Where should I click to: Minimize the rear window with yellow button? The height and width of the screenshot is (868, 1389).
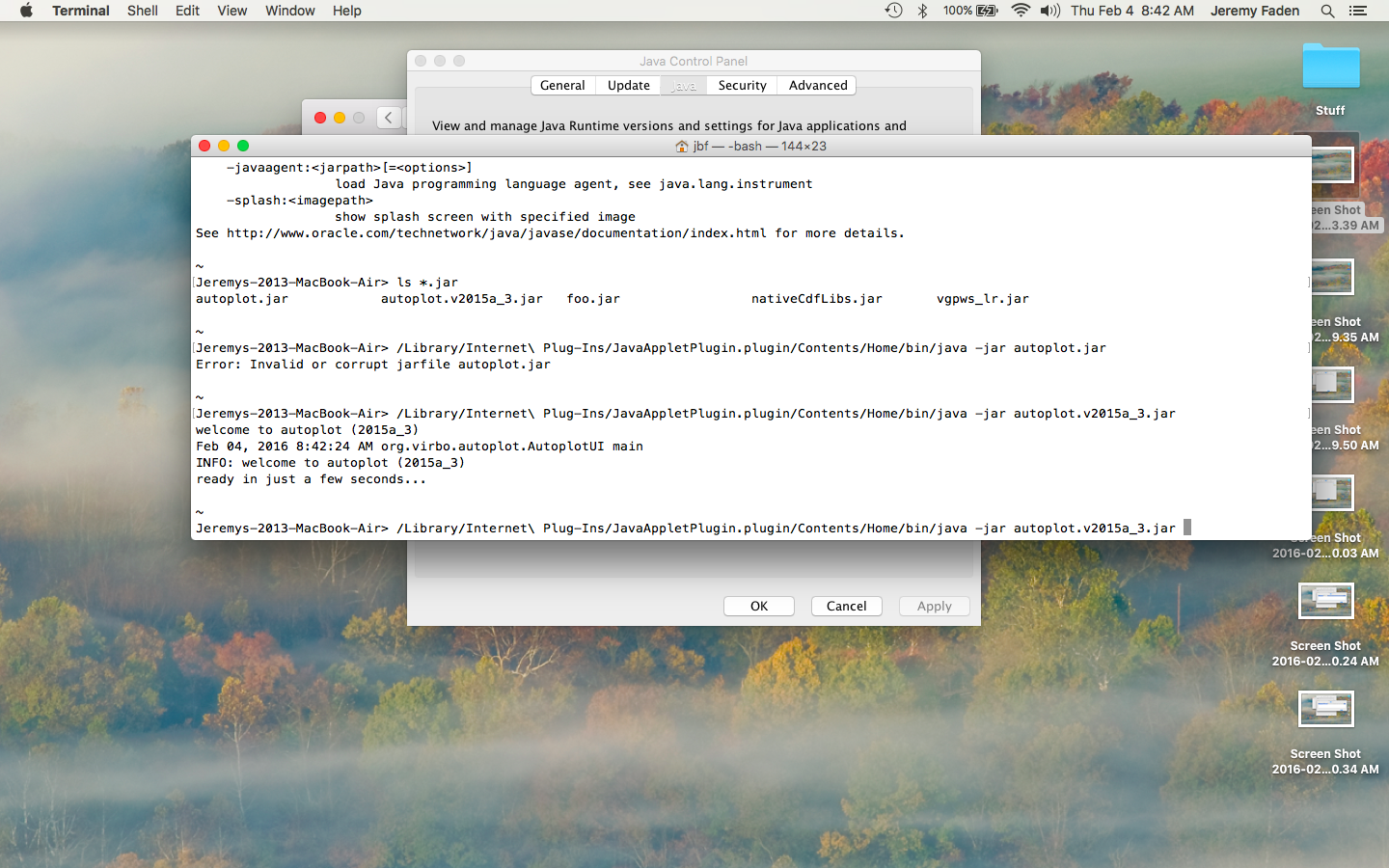[x=340, y=118]
